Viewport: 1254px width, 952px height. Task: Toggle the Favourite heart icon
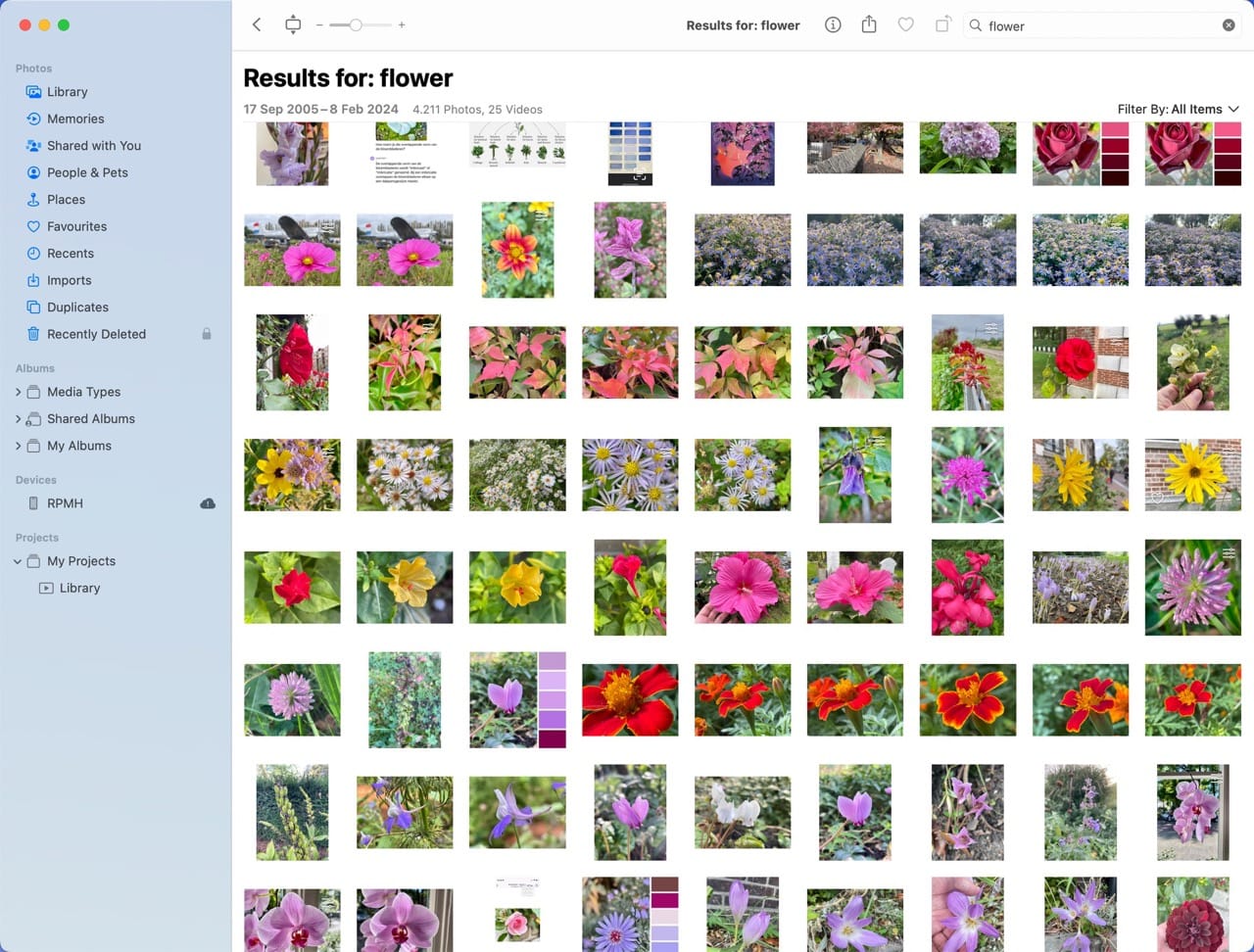pos(906,24)
